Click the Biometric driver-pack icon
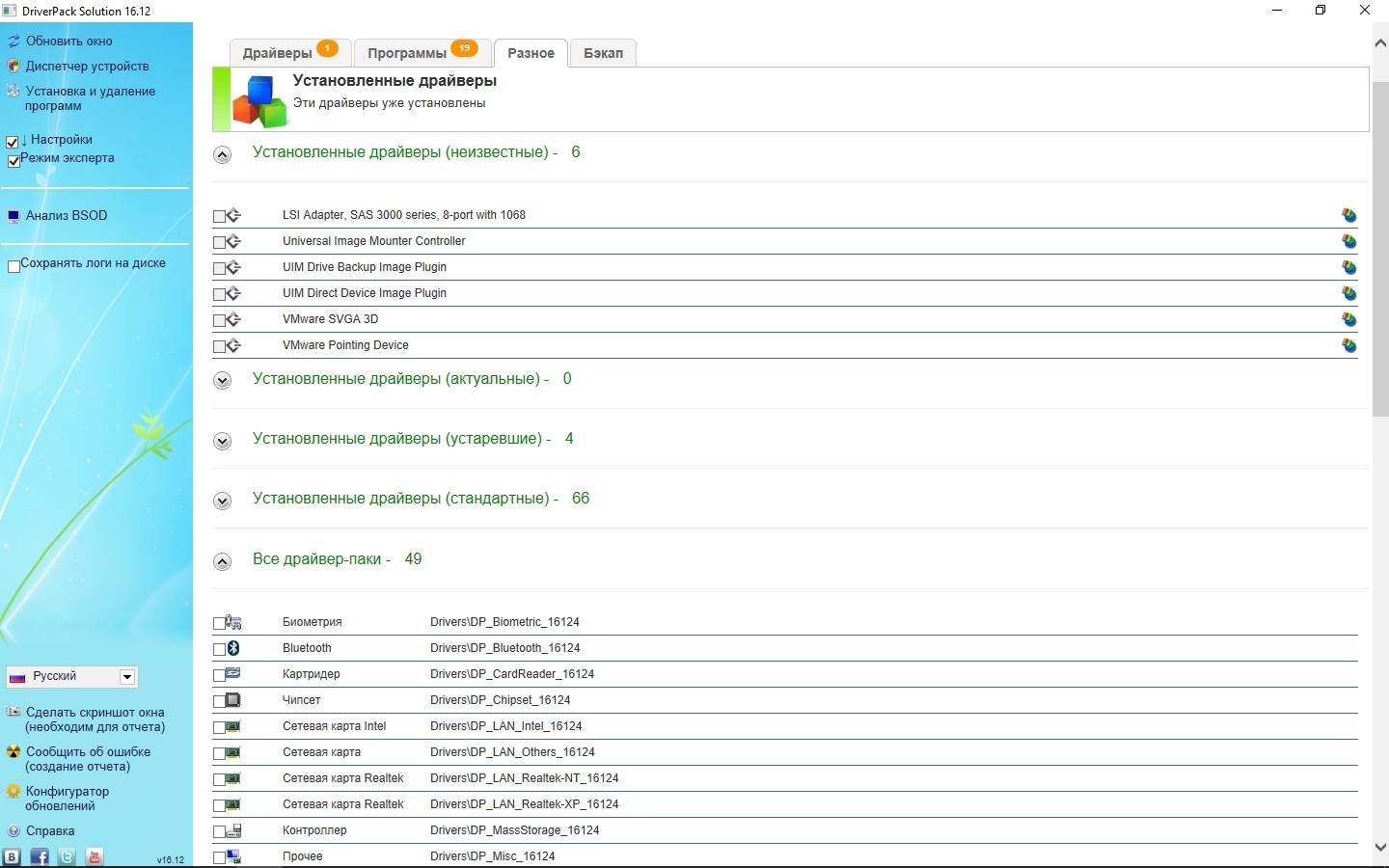Image resolution: width=1389 pixels, height=868 pixels. click(233, 622)
